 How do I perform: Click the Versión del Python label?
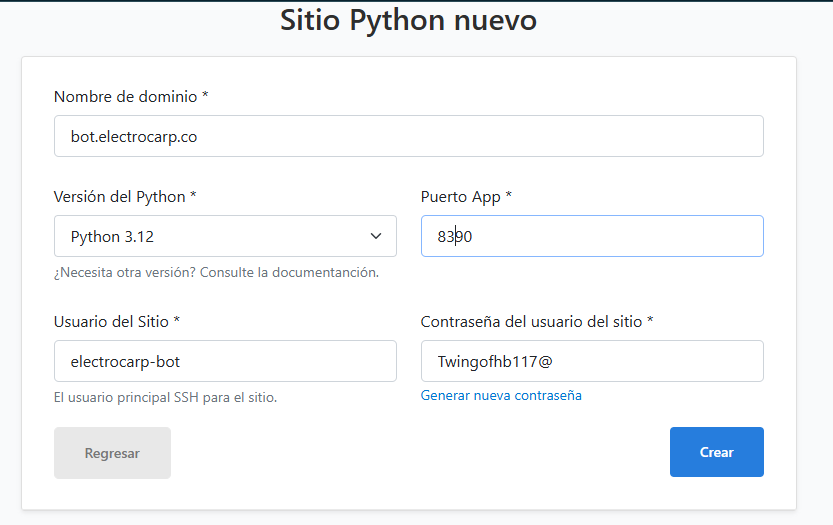click(x=125, y=197)
